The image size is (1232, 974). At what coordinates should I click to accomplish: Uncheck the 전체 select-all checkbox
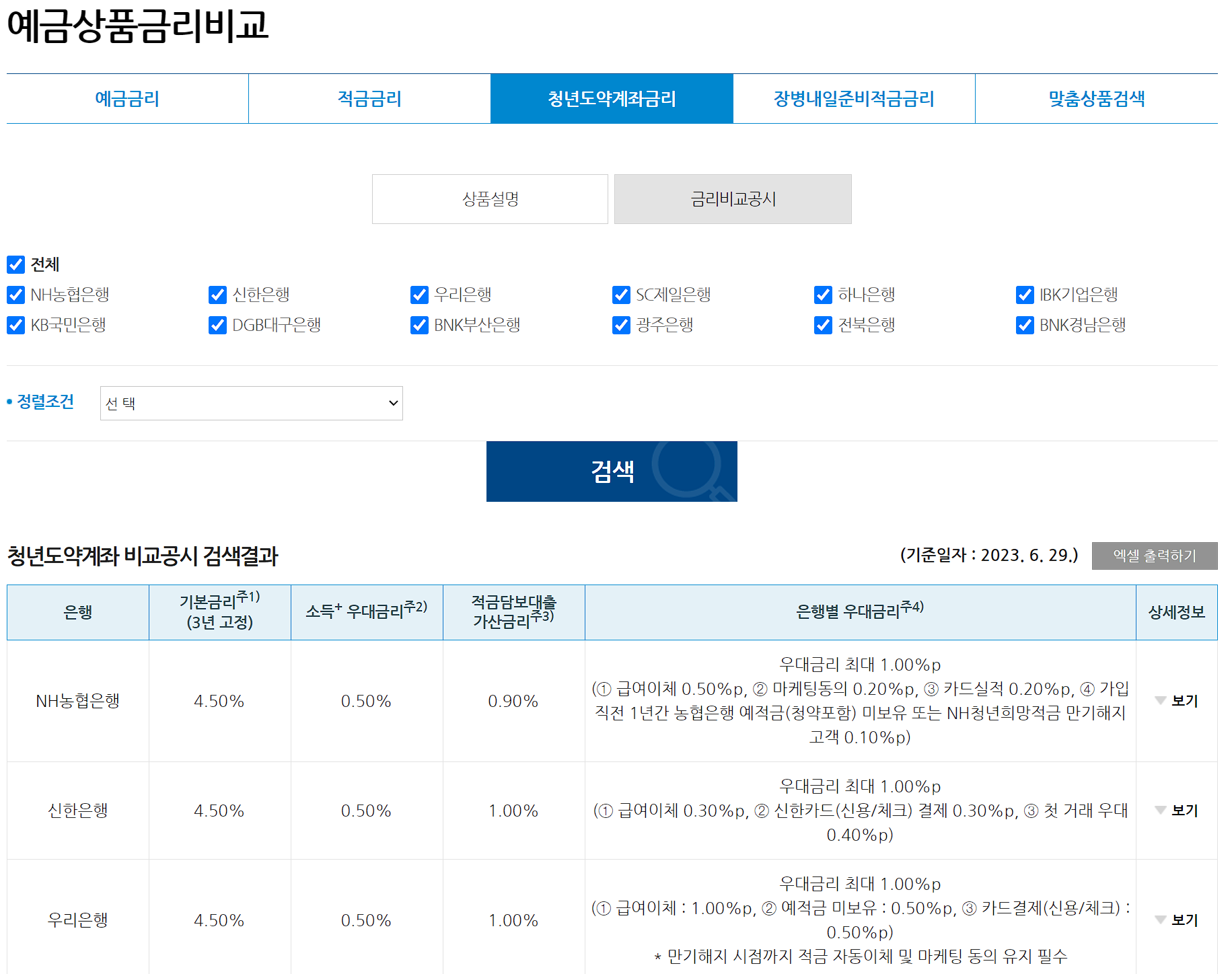(15, 264)
